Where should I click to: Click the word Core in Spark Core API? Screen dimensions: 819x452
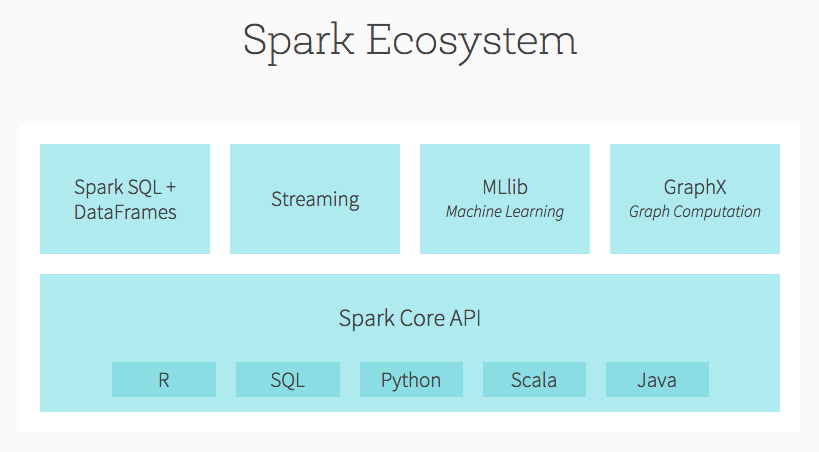[418, 319]
